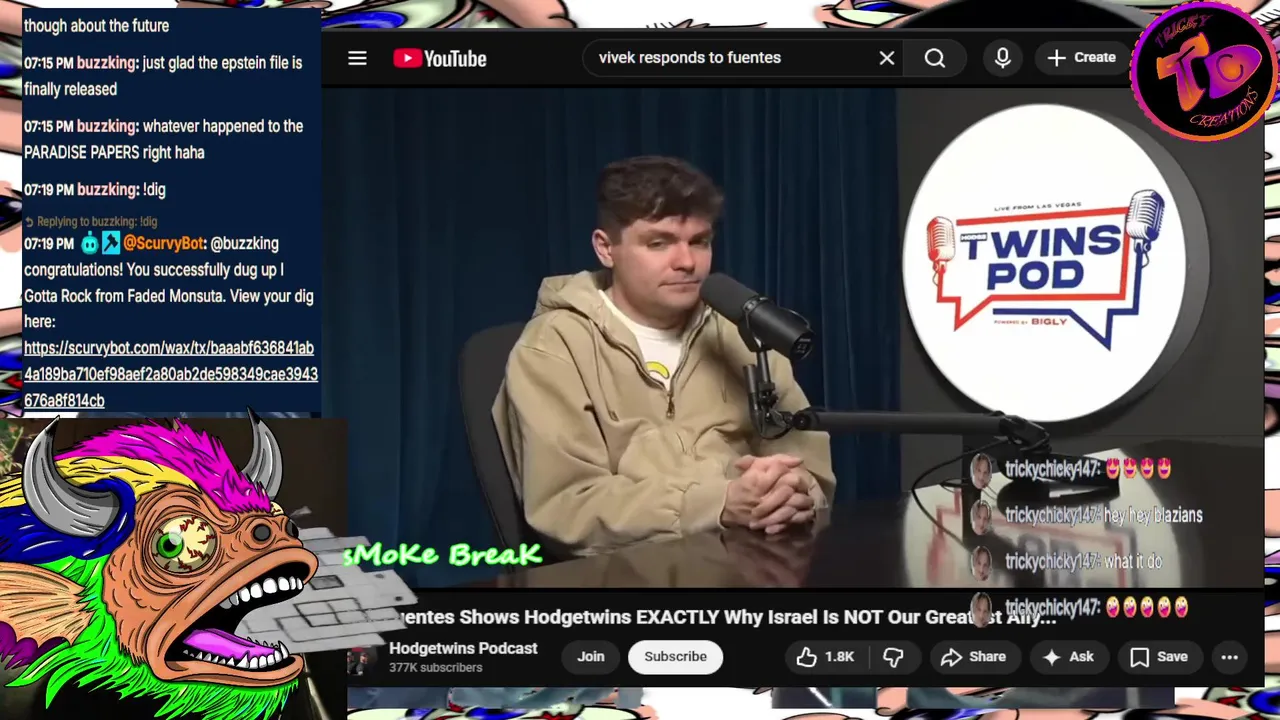Image resolution: width=1280 pixels, height=720 pixels.
Task: Save the video to a playlist
Action: [1159, 657]
